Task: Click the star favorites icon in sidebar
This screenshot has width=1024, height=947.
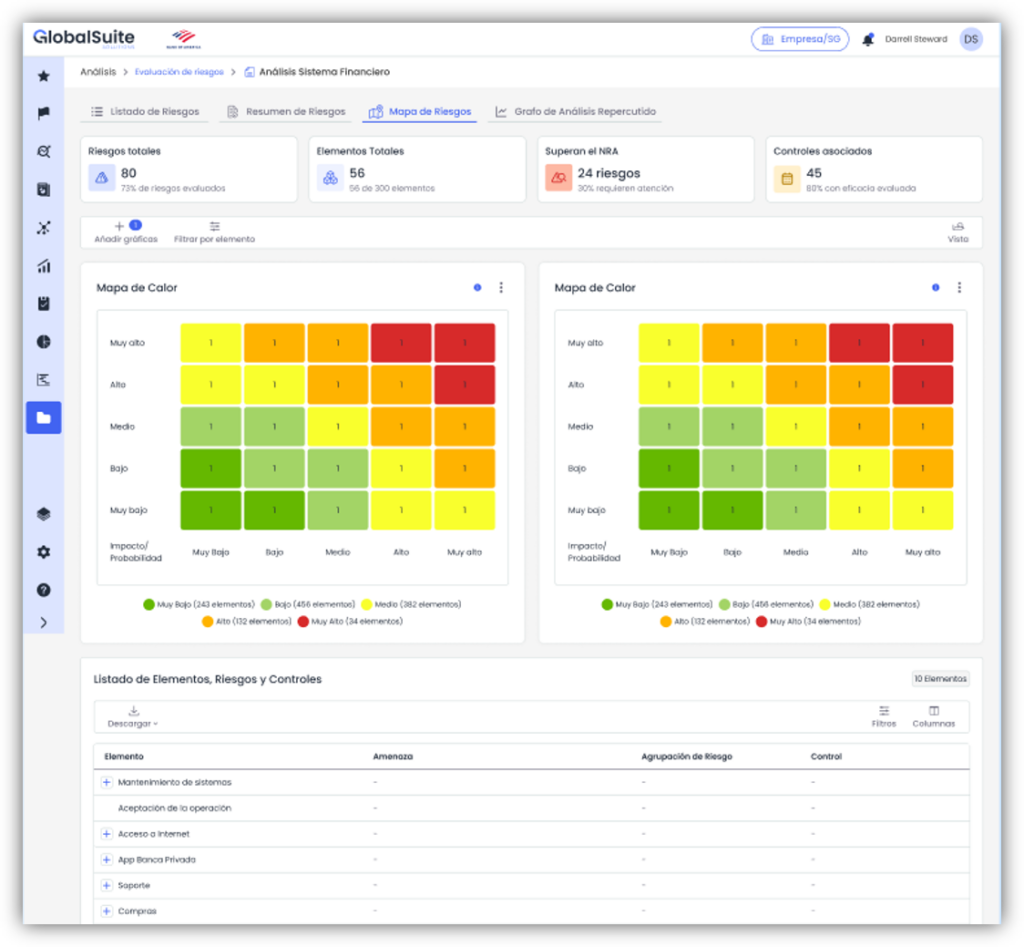Action: tap(43, 76)
